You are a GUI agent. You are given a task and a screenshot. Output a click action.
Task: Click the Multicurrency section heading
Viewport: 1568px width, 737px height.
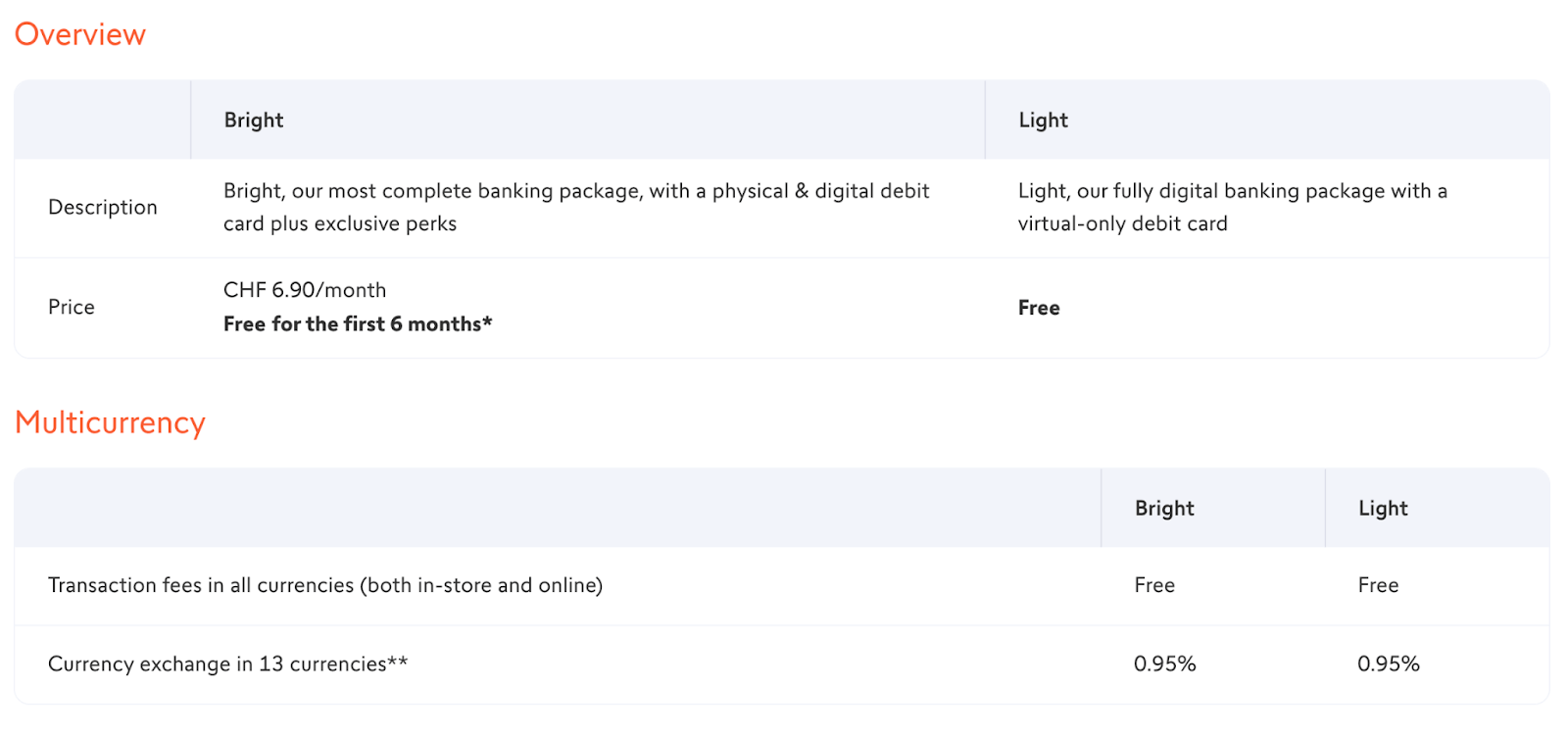coord(111,422)
